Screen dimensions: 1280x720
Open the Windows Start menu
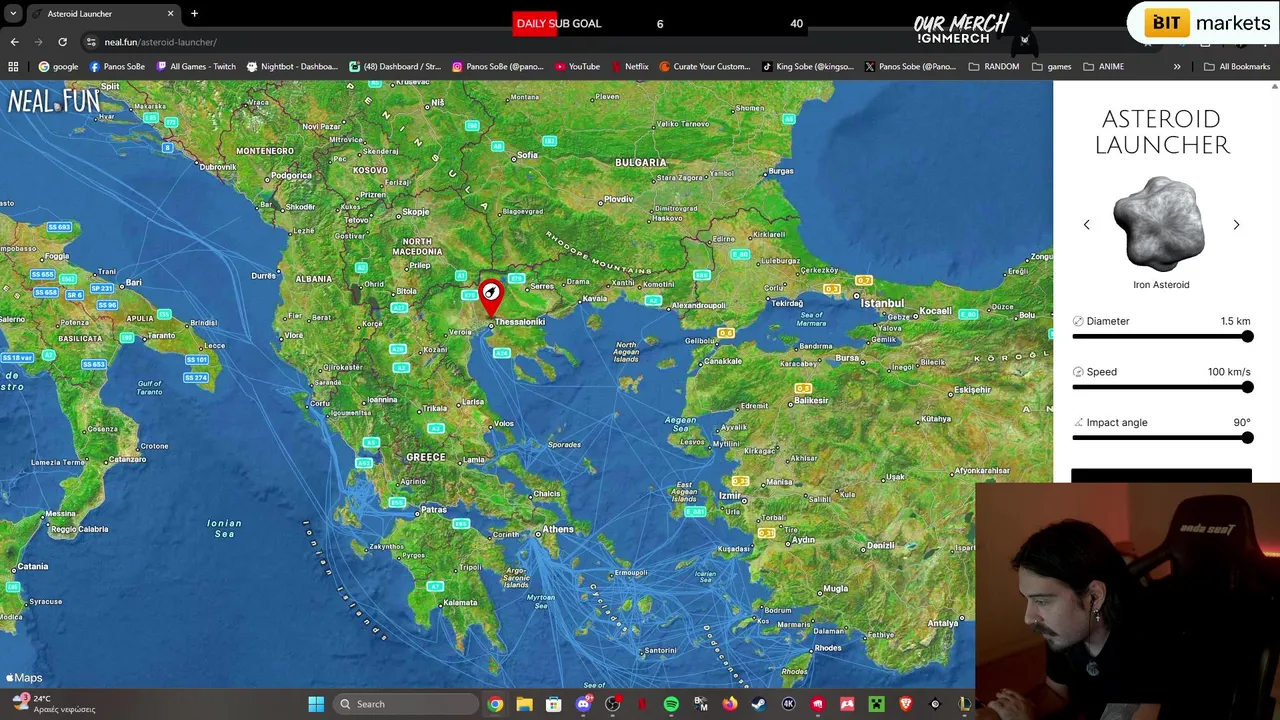316,704
